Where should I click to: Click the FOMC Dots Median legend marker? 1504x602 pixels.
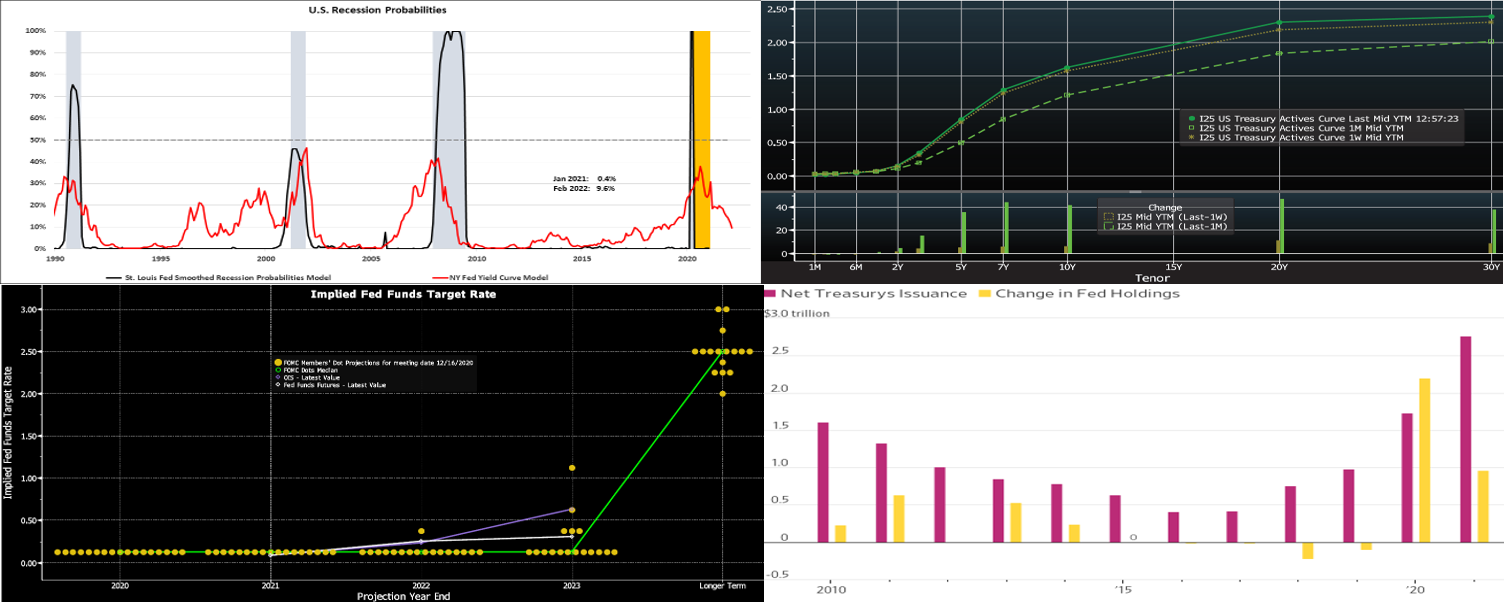278,369
